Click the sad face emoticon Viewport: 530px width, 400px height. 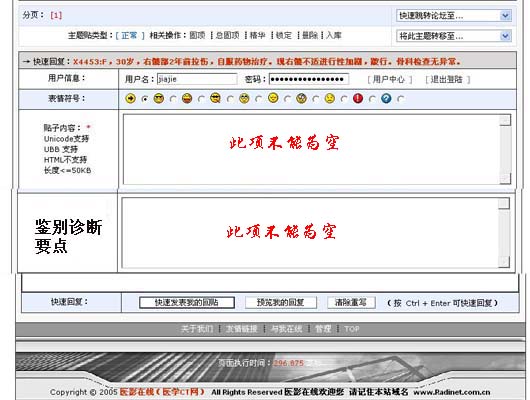[330, 98]
